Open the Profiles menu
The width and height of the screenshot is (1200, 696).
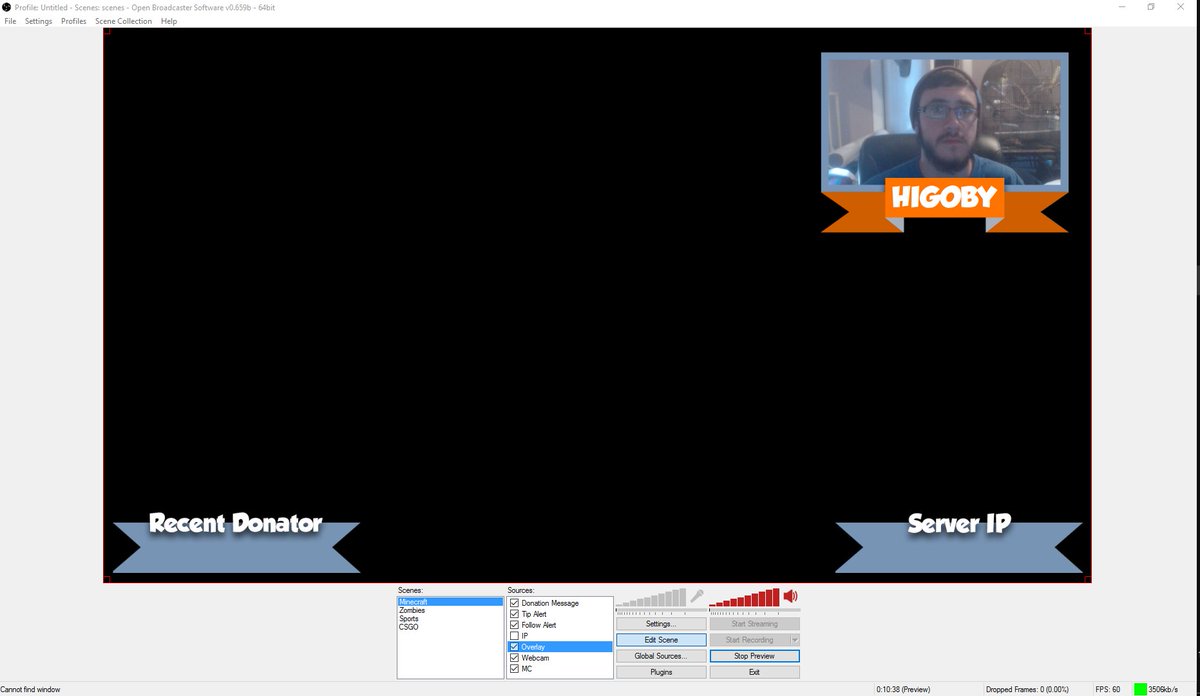[74, 21]
